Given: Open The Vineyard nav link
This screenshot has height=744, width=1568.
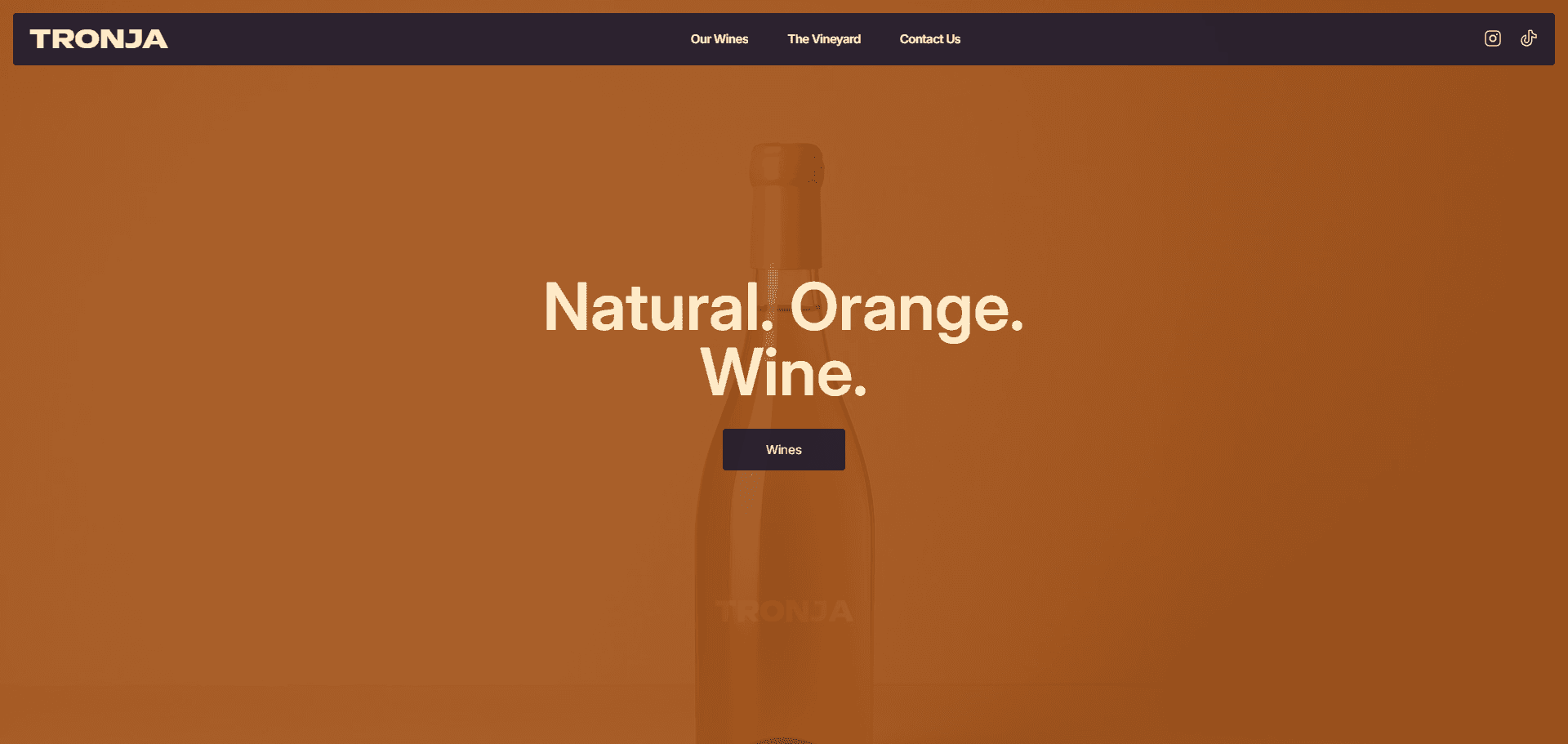Looking at the screenshot, I should click(824, 39).
